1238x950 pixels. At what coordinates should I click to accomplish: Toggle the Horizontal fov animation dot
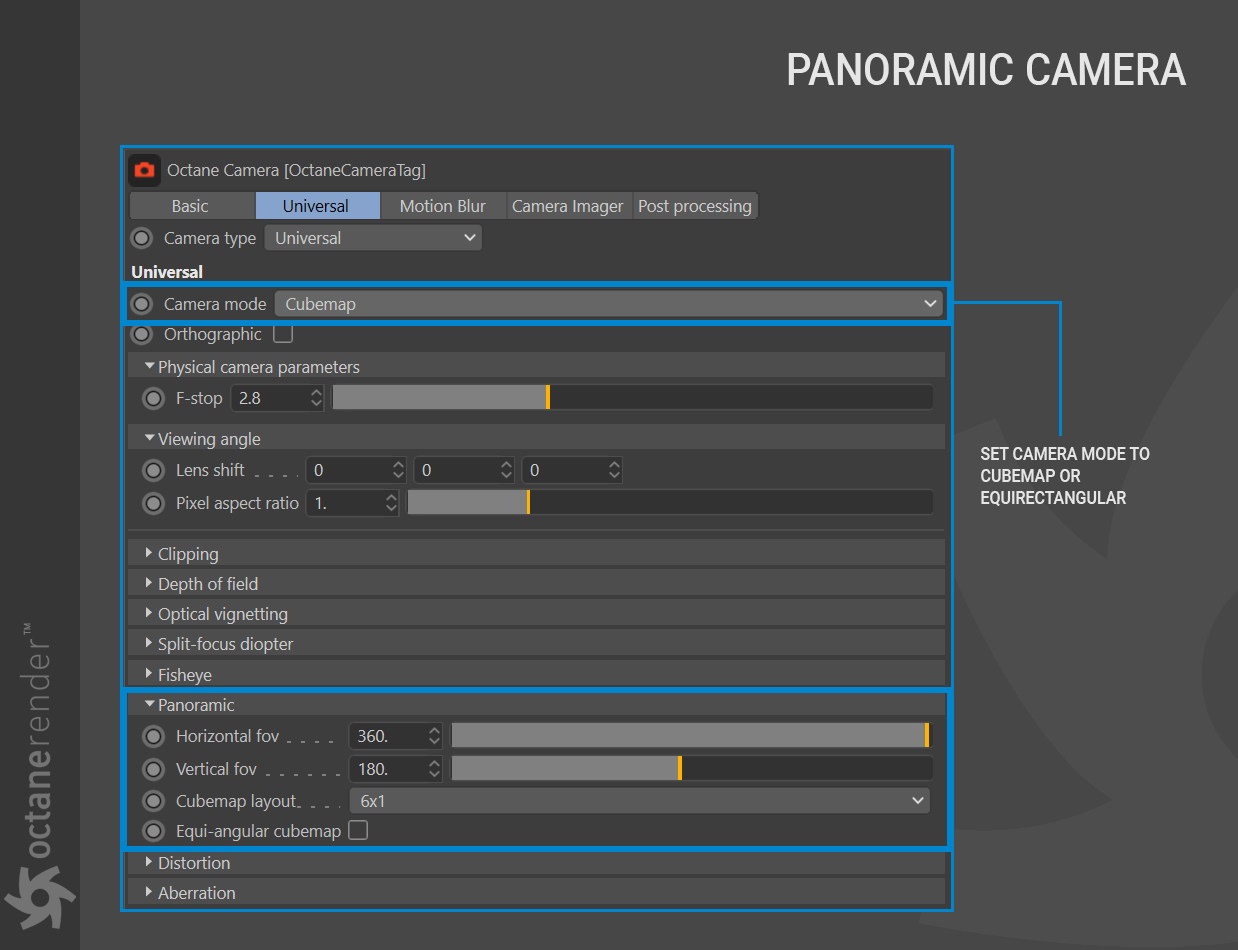point(153,737)
